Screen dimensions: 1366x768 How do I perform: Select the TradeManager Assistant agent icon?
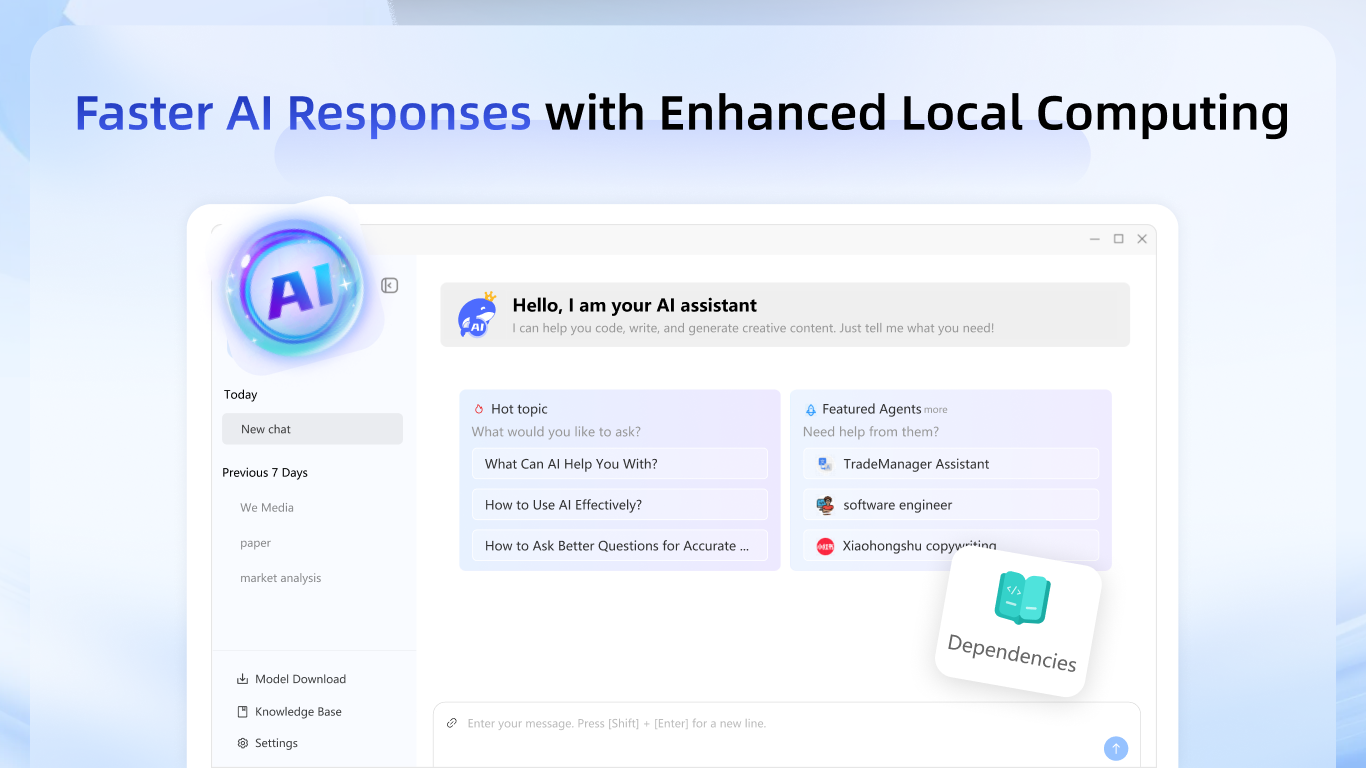[x=823, y=463]
